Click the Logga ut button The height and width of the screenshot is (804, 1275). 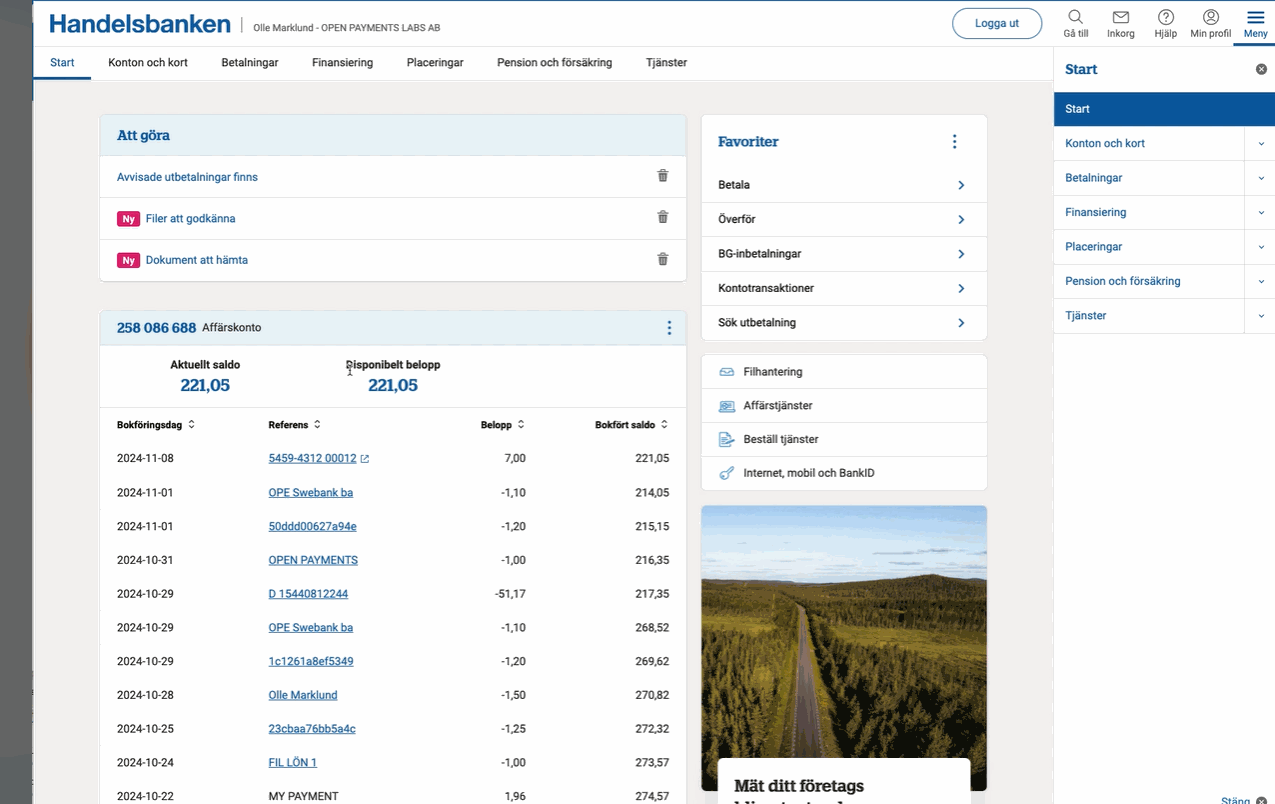[997, 23]
